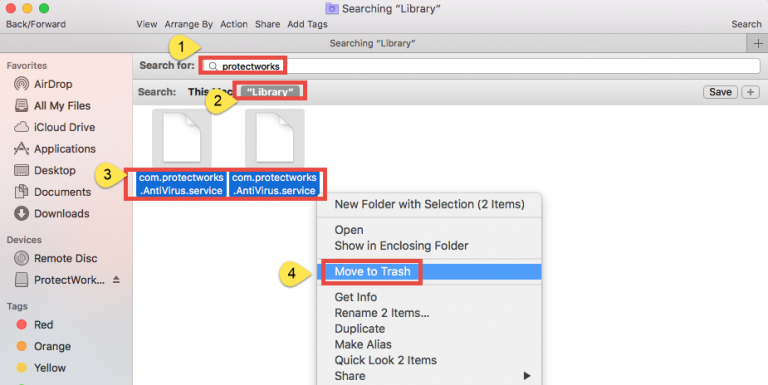Open the Action toolbar menu
Image resolution: width=768 pixels, height=385 pixels.
234,24
